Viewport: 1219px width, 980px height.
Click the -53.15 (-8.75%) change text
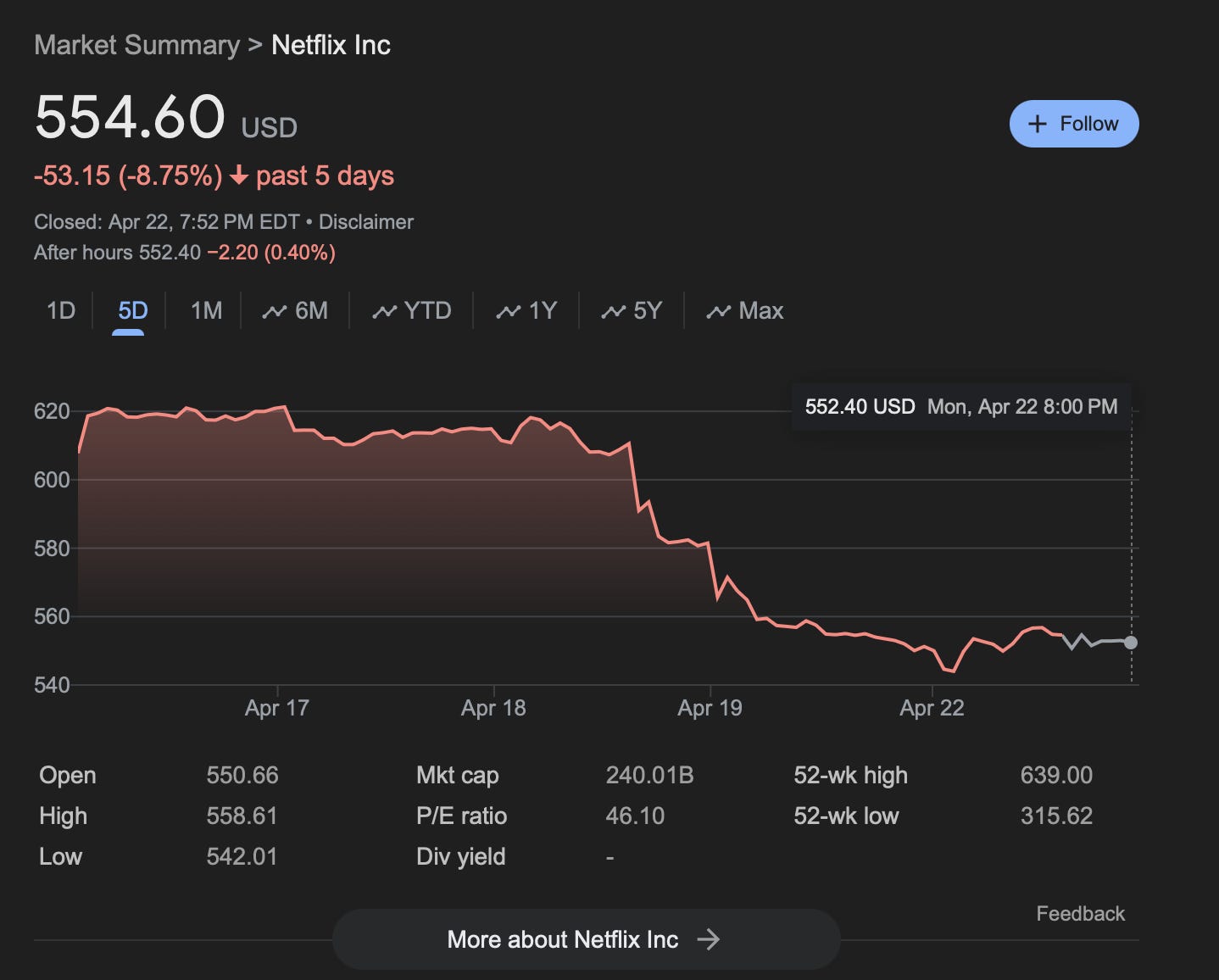click(x=128, y=175)
